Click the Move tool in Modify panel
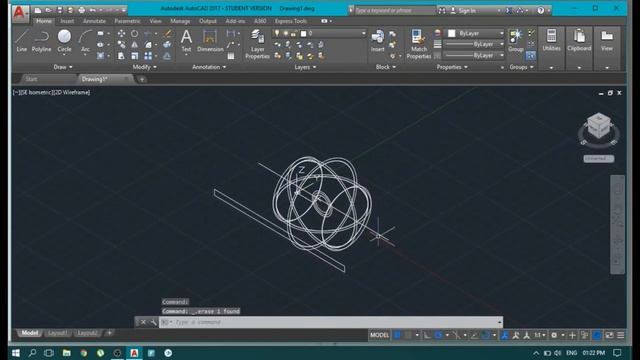 pyautogui.click(x=121, y=34)
